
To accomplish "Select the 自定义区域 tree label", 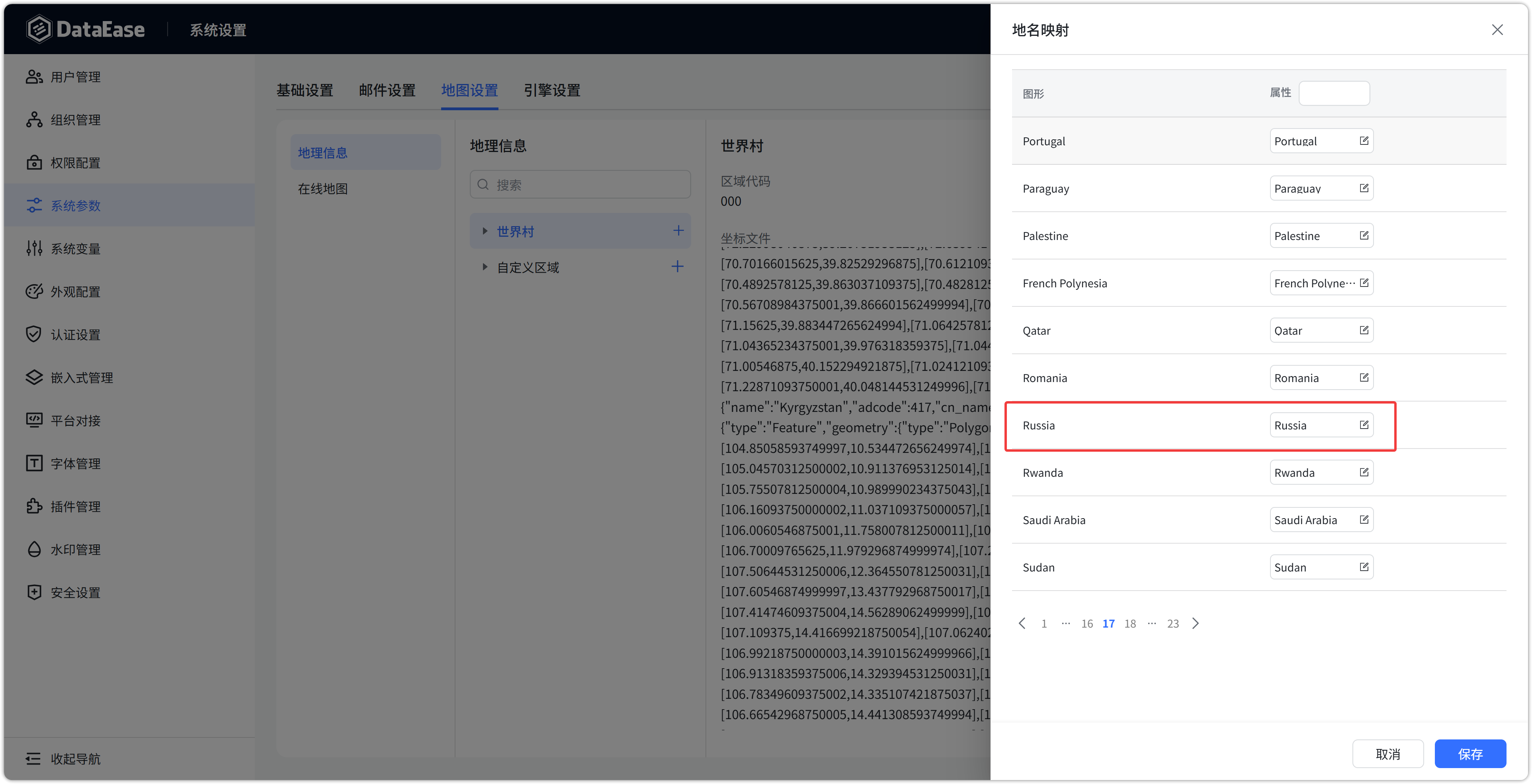I will point(528,267).
